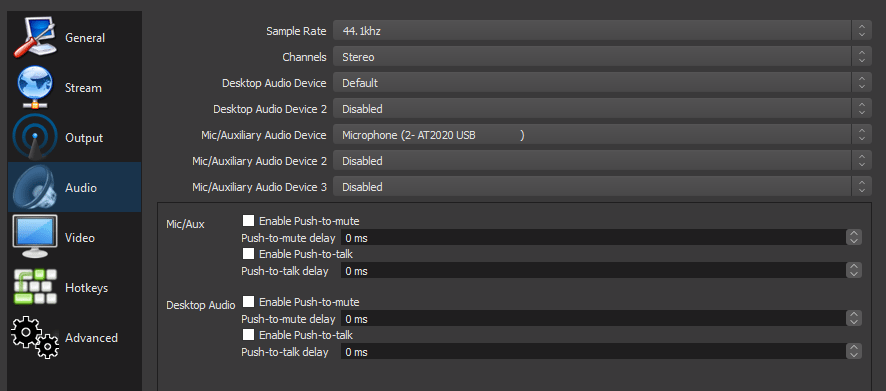
Task: Open the Mic/Auxiliary Audio Device 2 dropdown
Action: click(602, 161)
